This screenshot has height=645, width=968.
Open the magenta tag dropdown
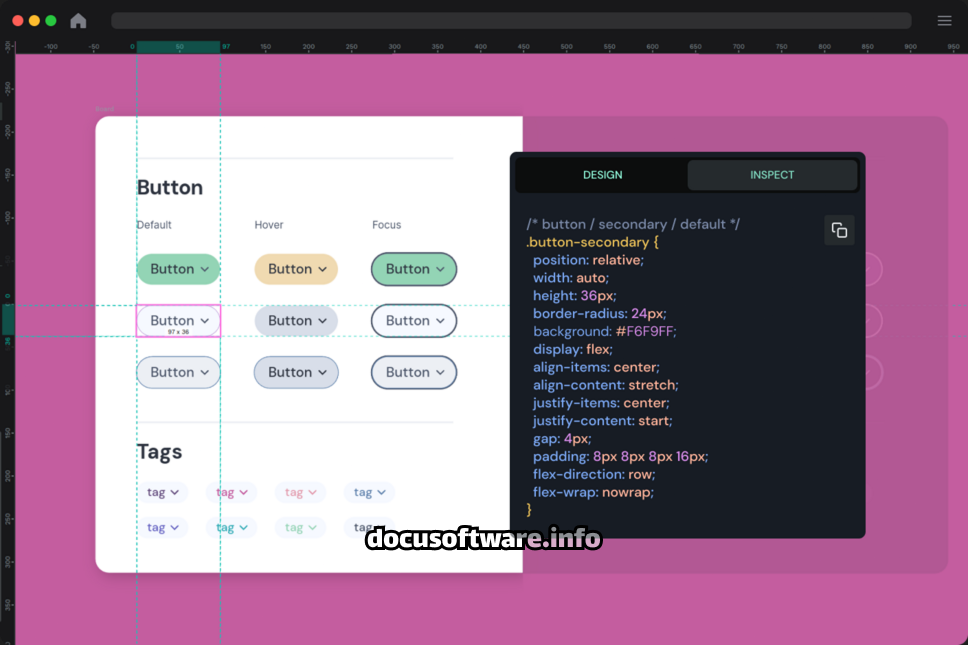click(232, 493)
